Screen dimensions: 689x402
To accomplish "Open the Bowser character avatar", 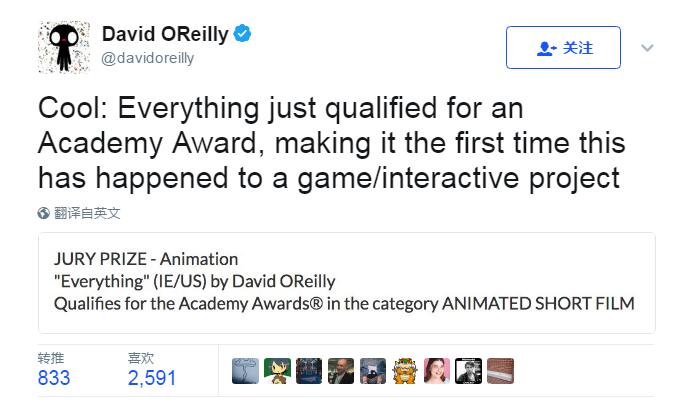I will coord(405,371).
